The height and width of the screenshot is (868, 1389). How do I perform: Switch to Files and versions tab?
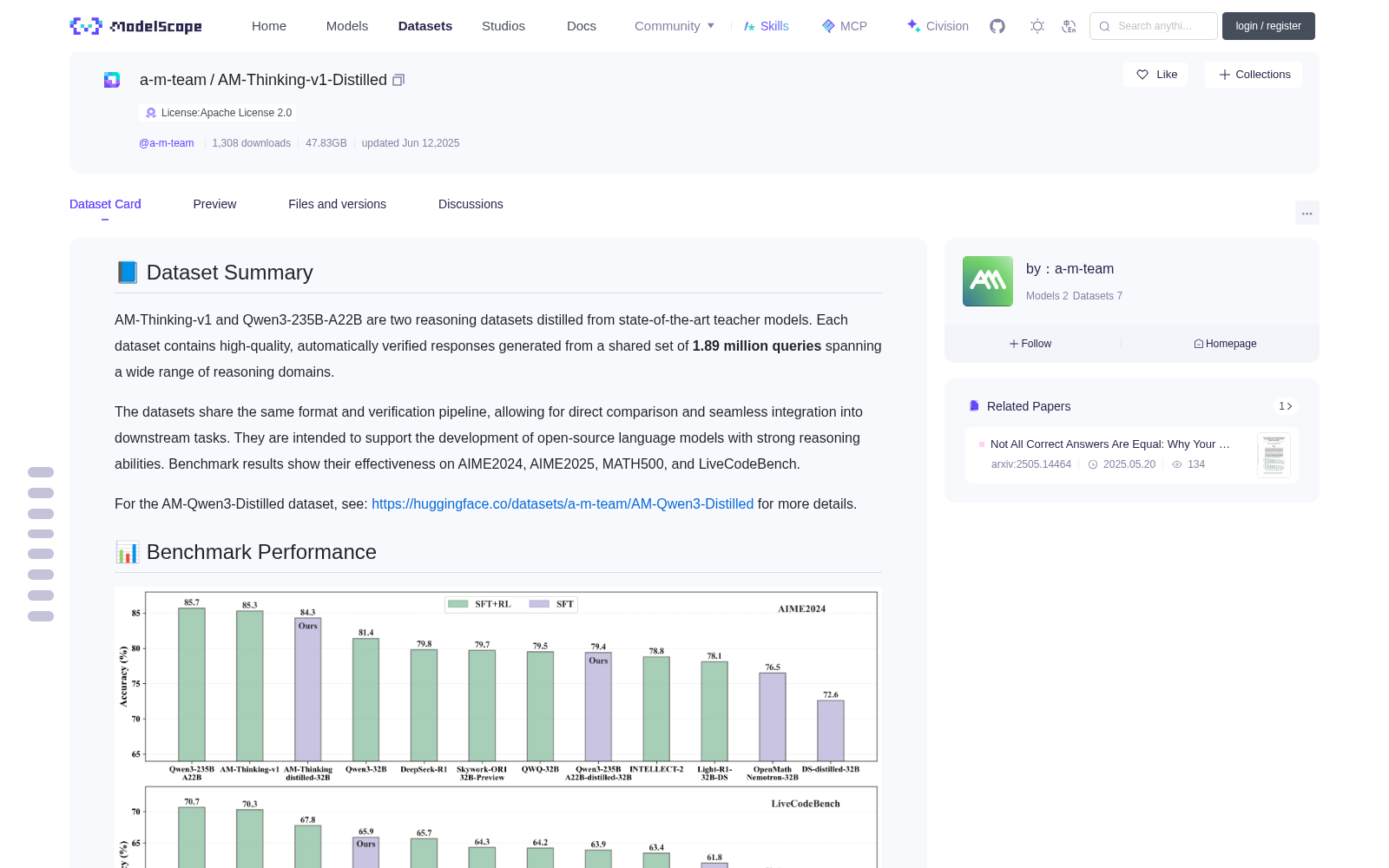(337, 204)
